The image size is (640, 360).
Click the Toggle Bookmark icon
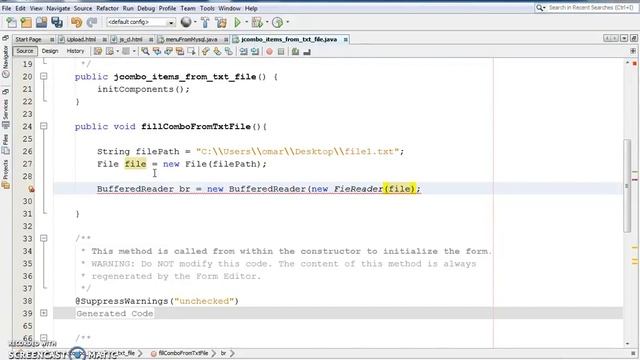click(x=229, y=51)
